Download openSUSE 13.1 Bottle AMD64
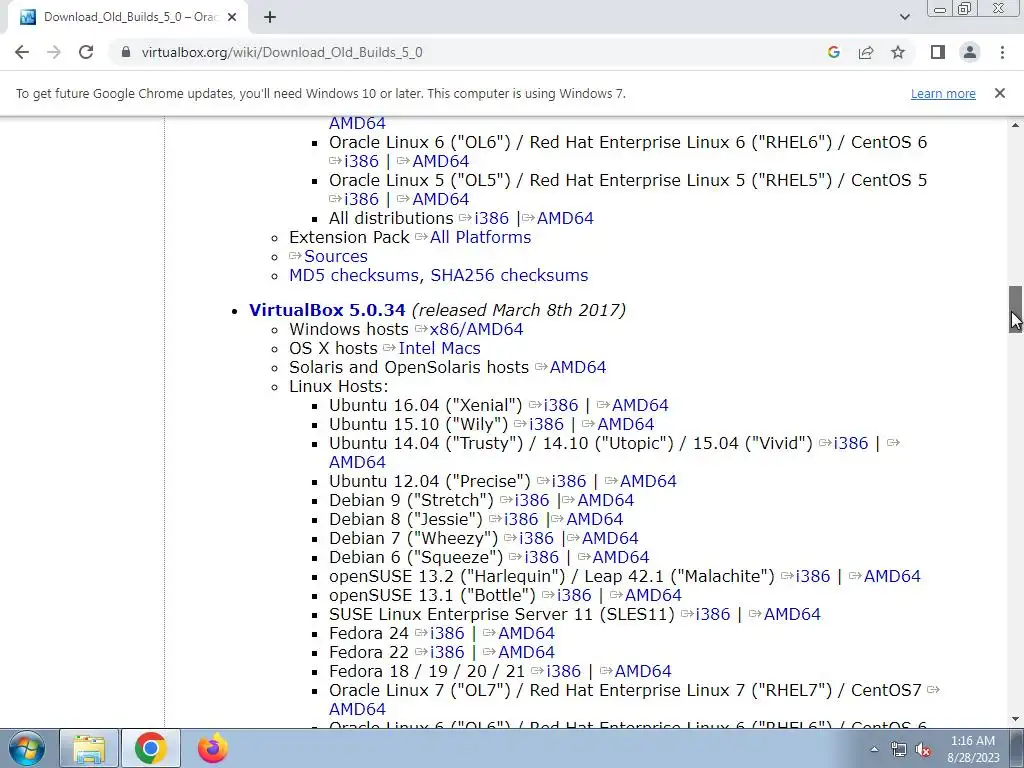The width and height of the screenshot is (1024, 768). pos(653,595)
